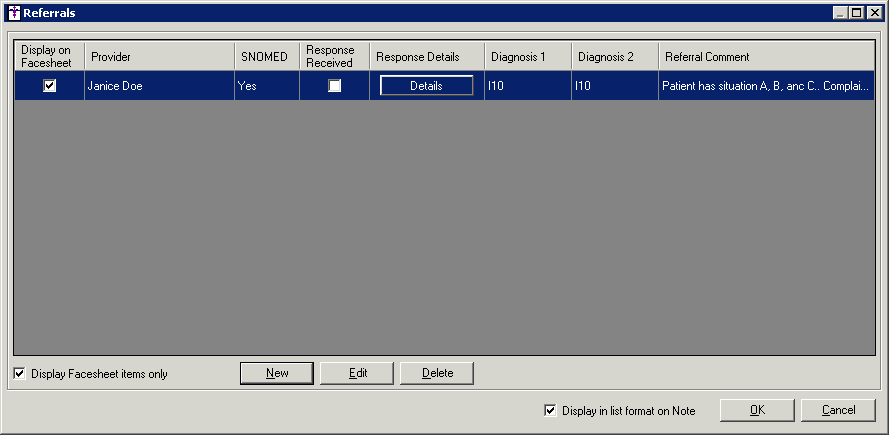Minimize the Referrals window
Viewport: 889px width, 435px height.
pos(841,13)
